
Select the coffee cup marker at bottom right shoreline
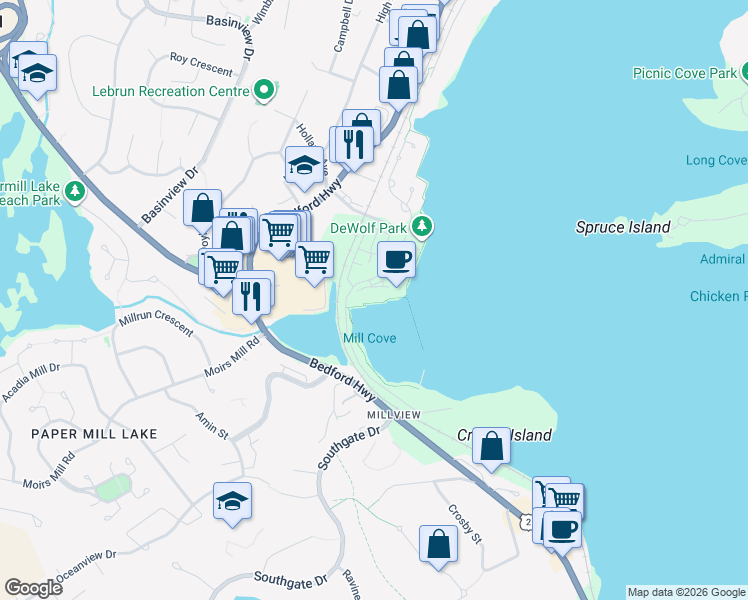coord(562,529)
